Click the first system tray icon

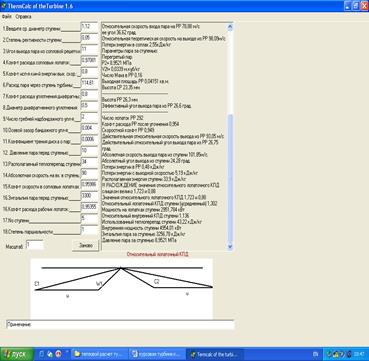click(329, 354)
